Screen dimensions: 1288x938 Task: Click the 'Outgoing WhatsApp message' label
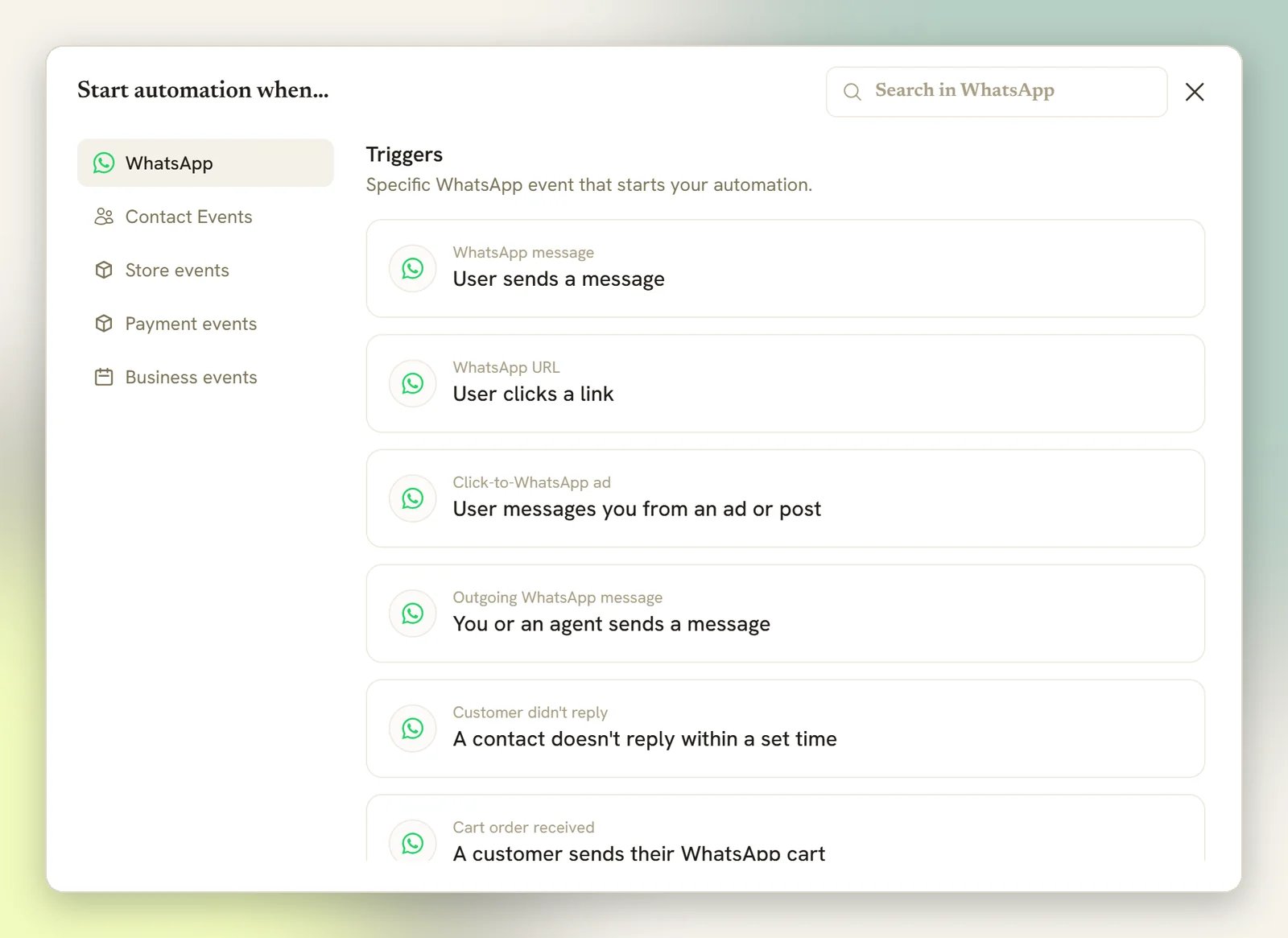[x=558, y=597]
